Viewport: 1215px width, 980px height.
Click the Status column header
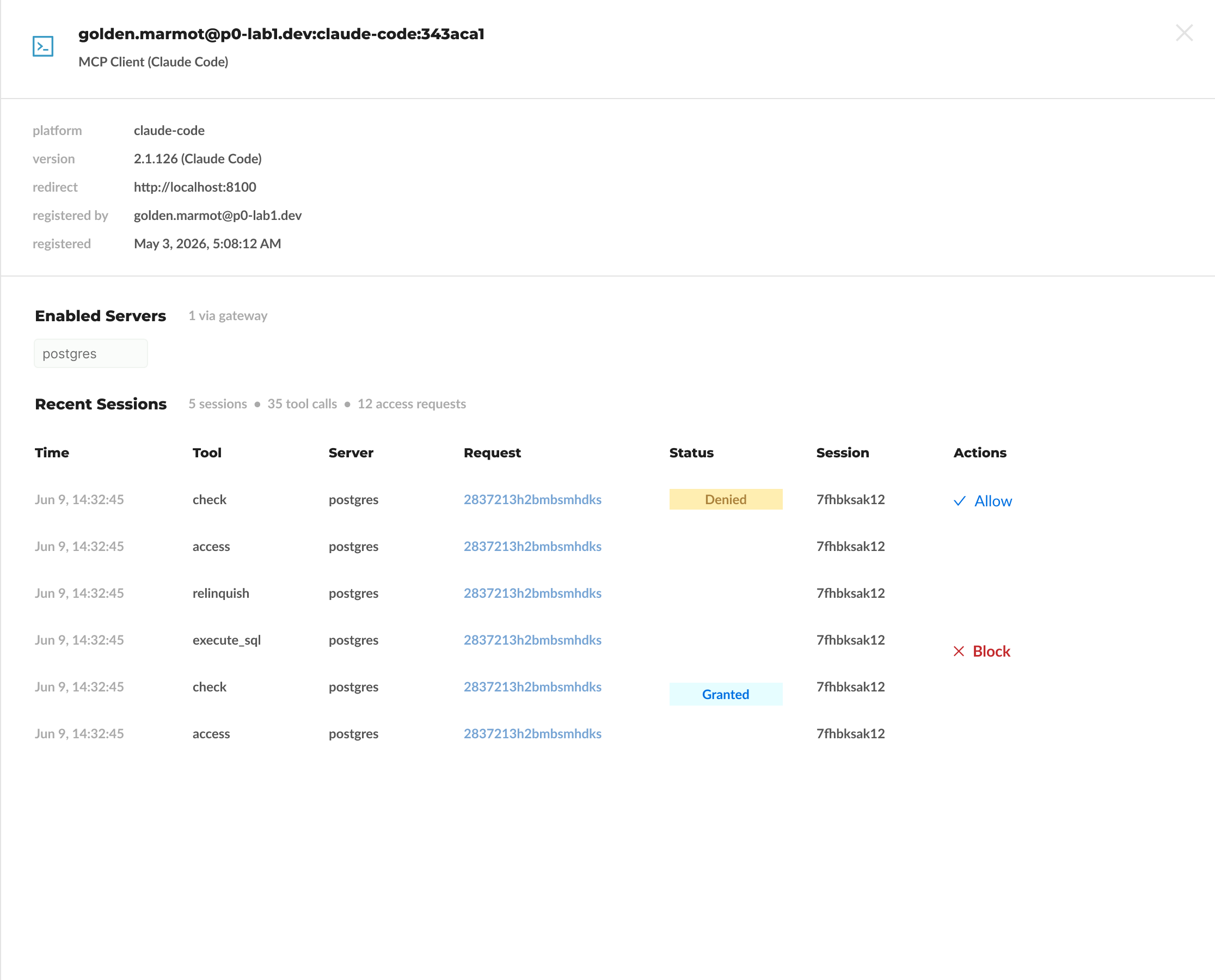[691, 453]
